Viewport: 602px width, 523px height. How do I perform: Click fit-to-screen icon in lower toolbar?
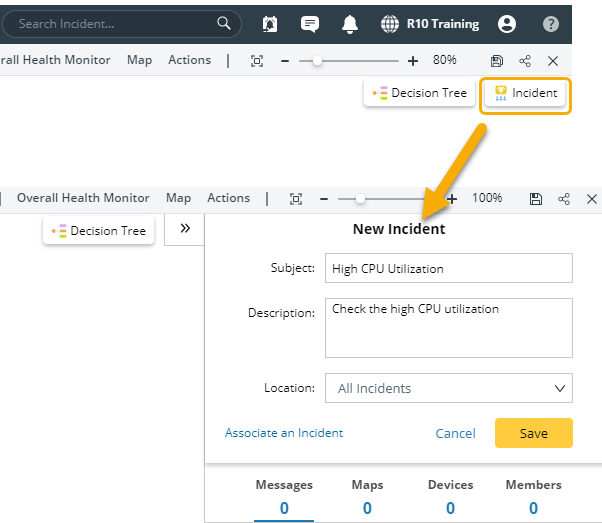coord(296,199)
